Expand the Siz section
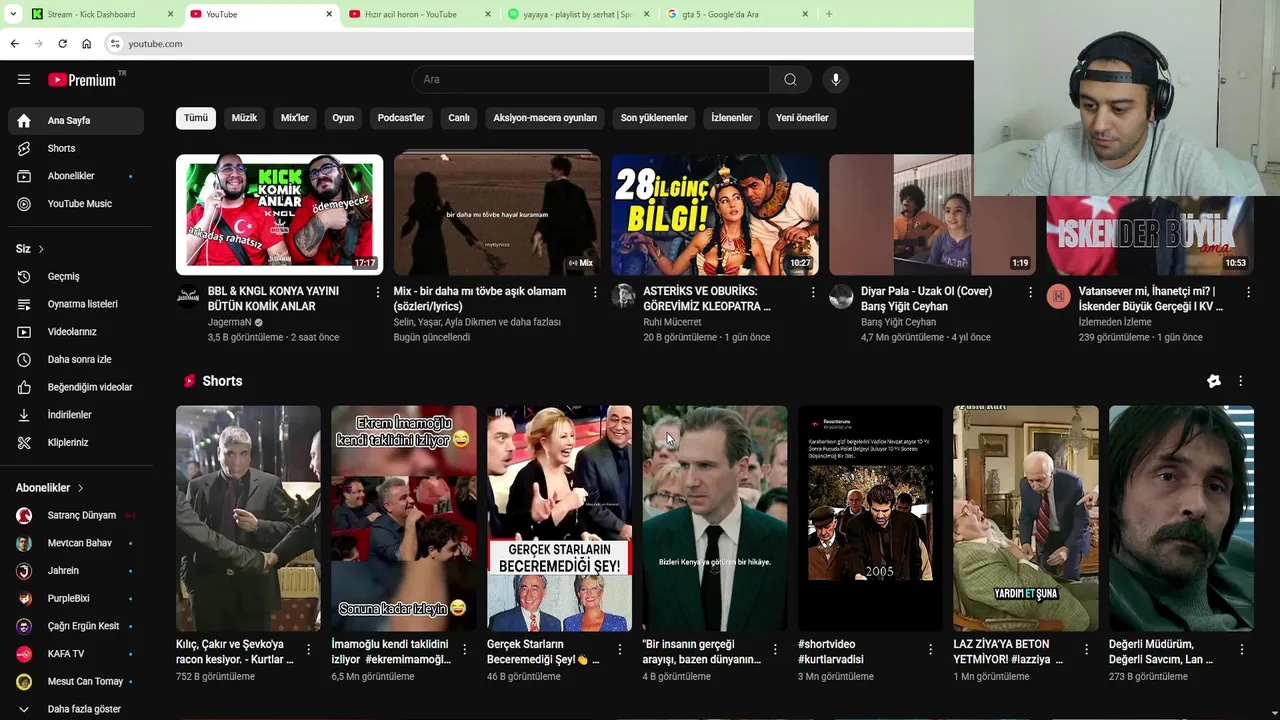This screenshot has height=720, width=1280. pyautogui.click(x=30, y=248)
